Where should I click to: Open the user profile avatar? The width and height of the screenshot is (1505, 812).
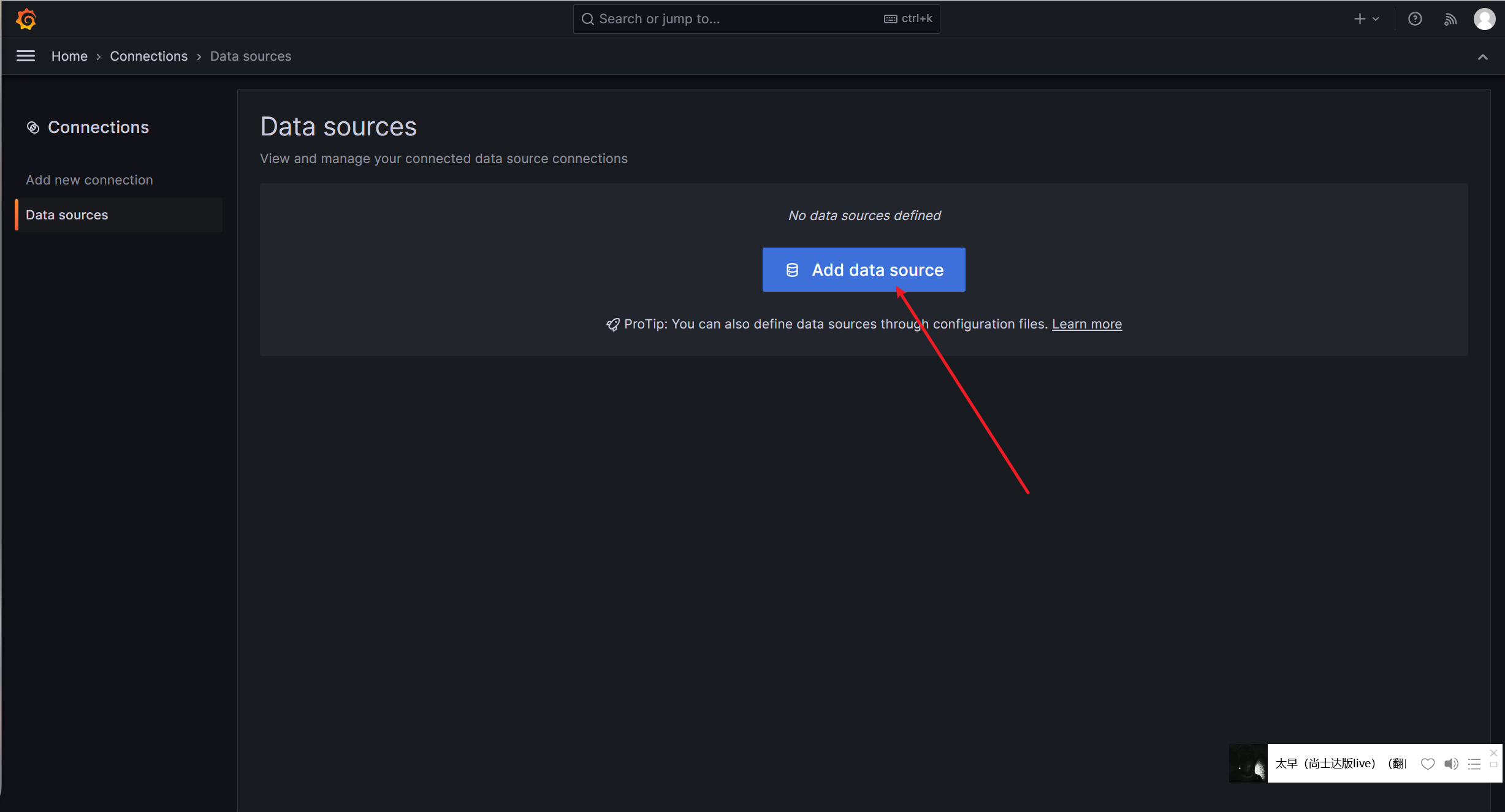[1484, 19]
